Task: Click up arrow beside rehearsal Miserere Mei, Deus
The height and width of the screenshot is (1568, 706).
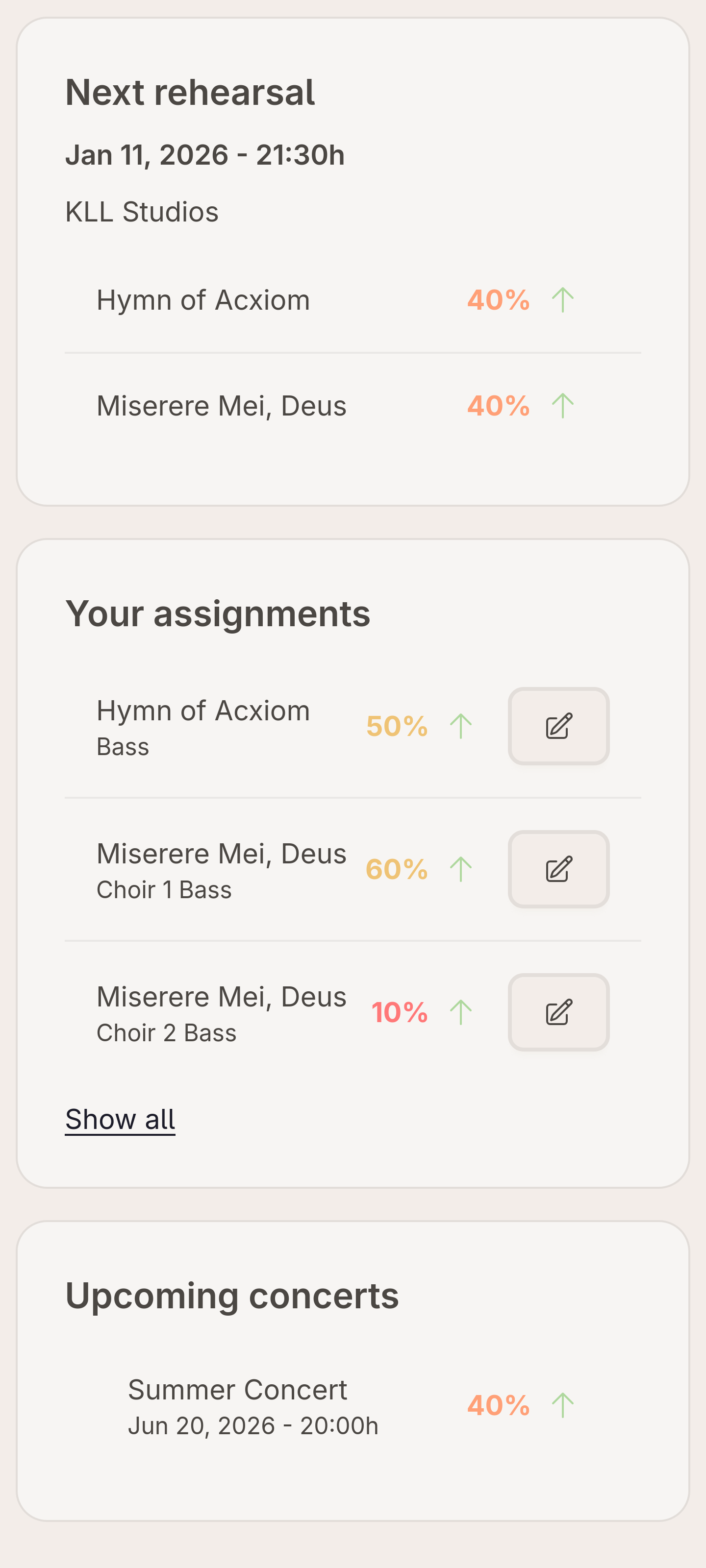Action: point(562,406)
